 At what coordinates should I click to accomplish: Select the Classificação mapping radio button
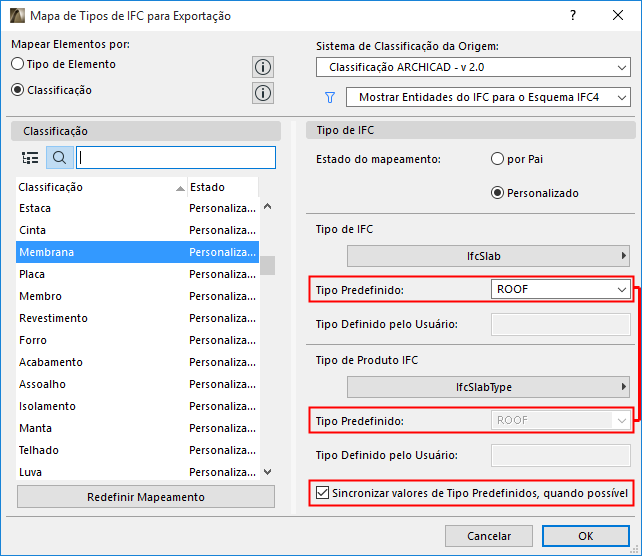pos(18,90)
